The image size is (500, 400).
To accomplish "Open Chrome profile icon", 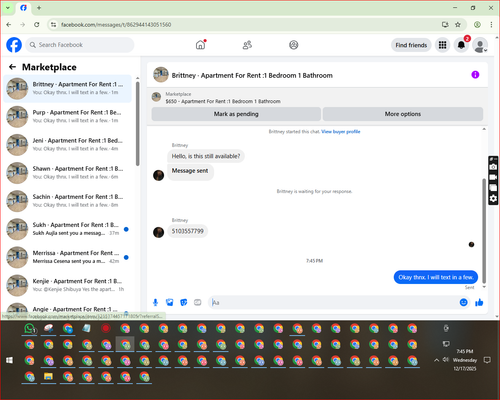I will pyautogui.click(x=477, y=24).
